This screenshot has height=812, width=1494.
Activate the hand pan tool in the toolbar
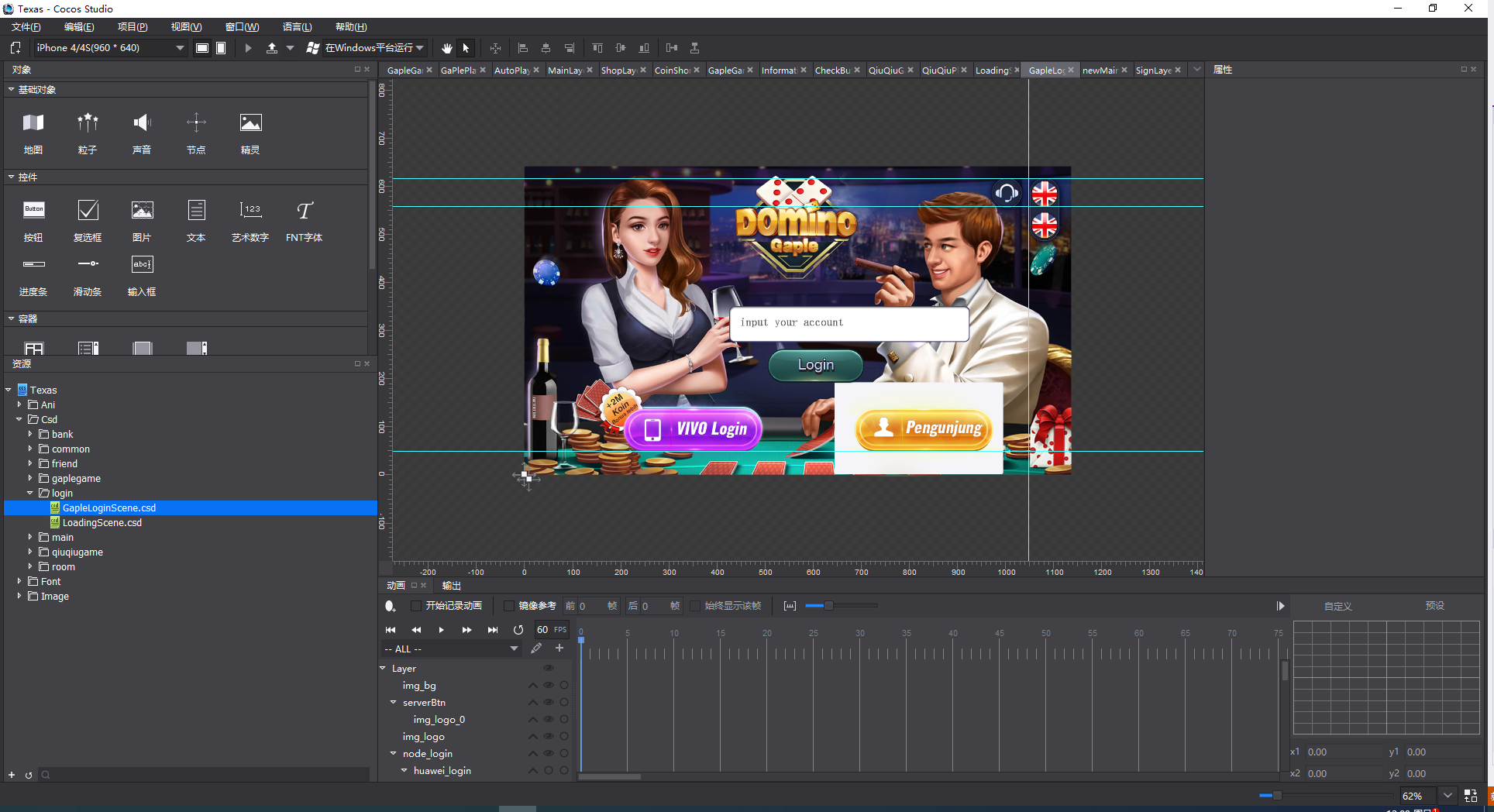[x=446, y=47]
